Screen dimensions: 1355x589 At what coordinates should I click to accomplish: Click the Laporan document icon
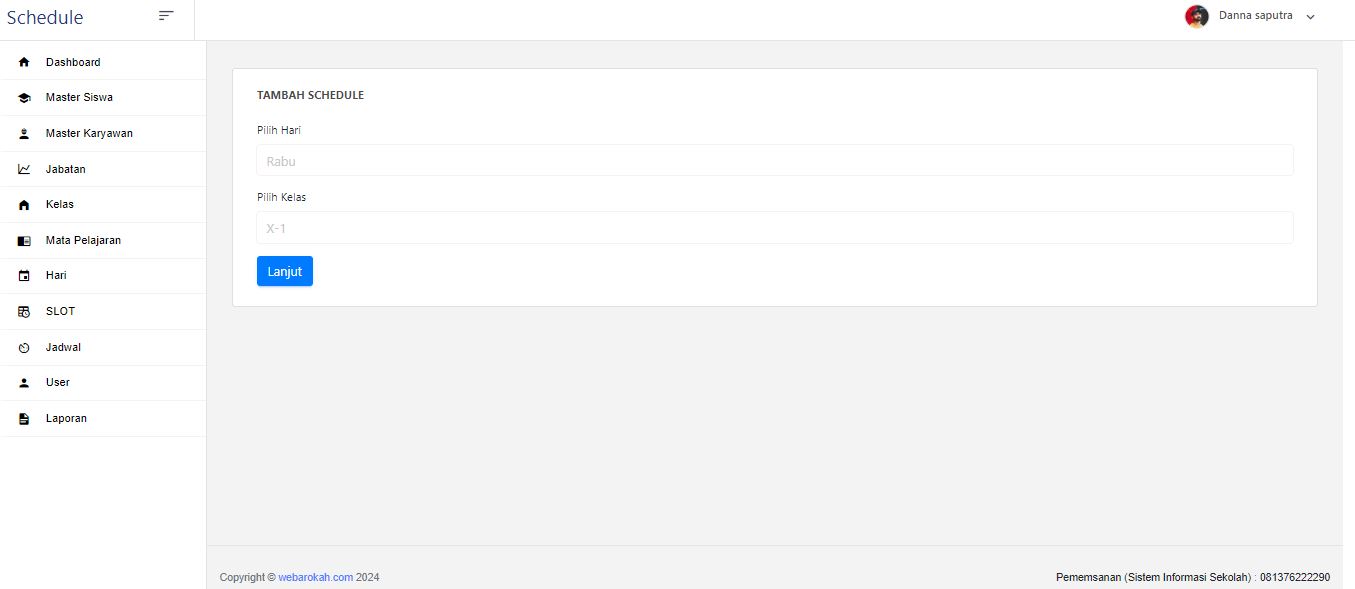click(x=24, y=419)
